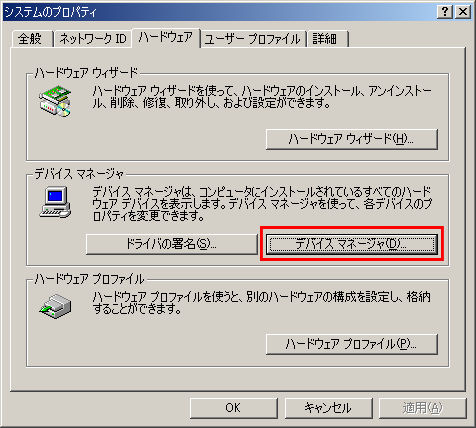Click the Hardware Wizard description text

click(262, 97)
